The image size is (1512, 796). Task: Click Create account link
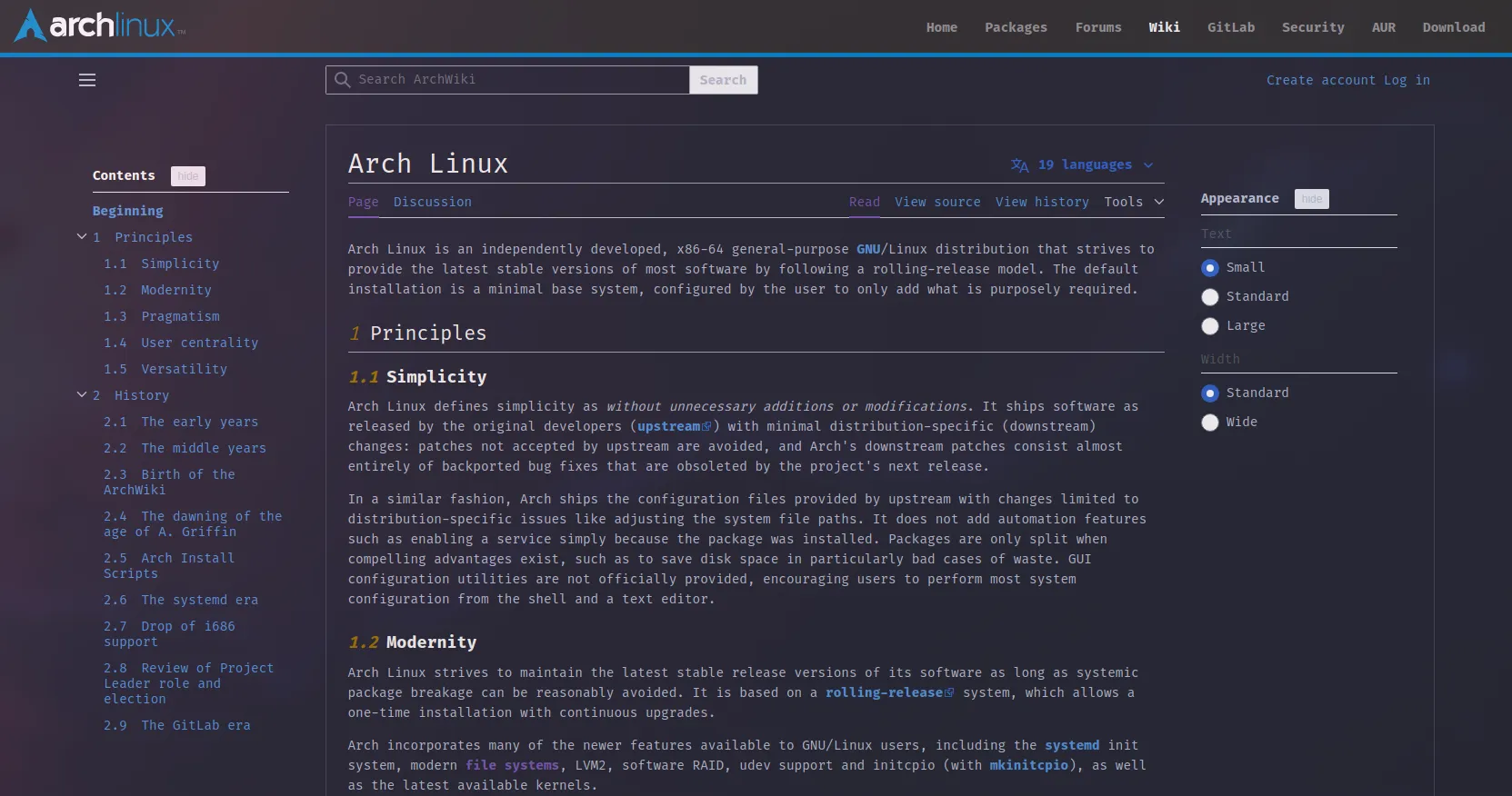click(1321, 80)
